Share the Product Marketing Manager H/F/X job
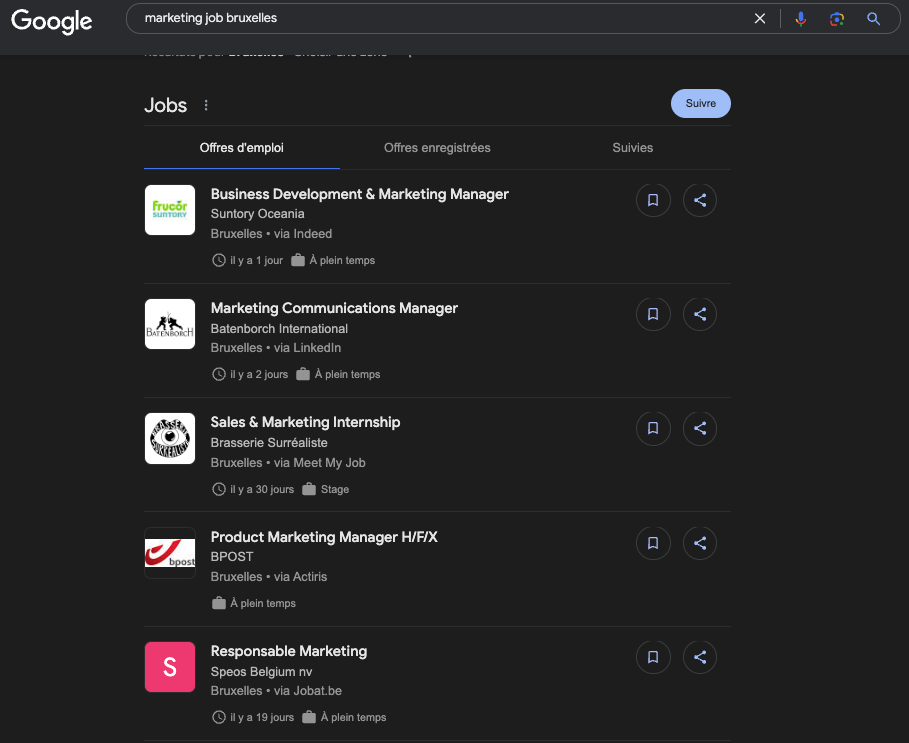The image size is (909, 743). point(700,543)
